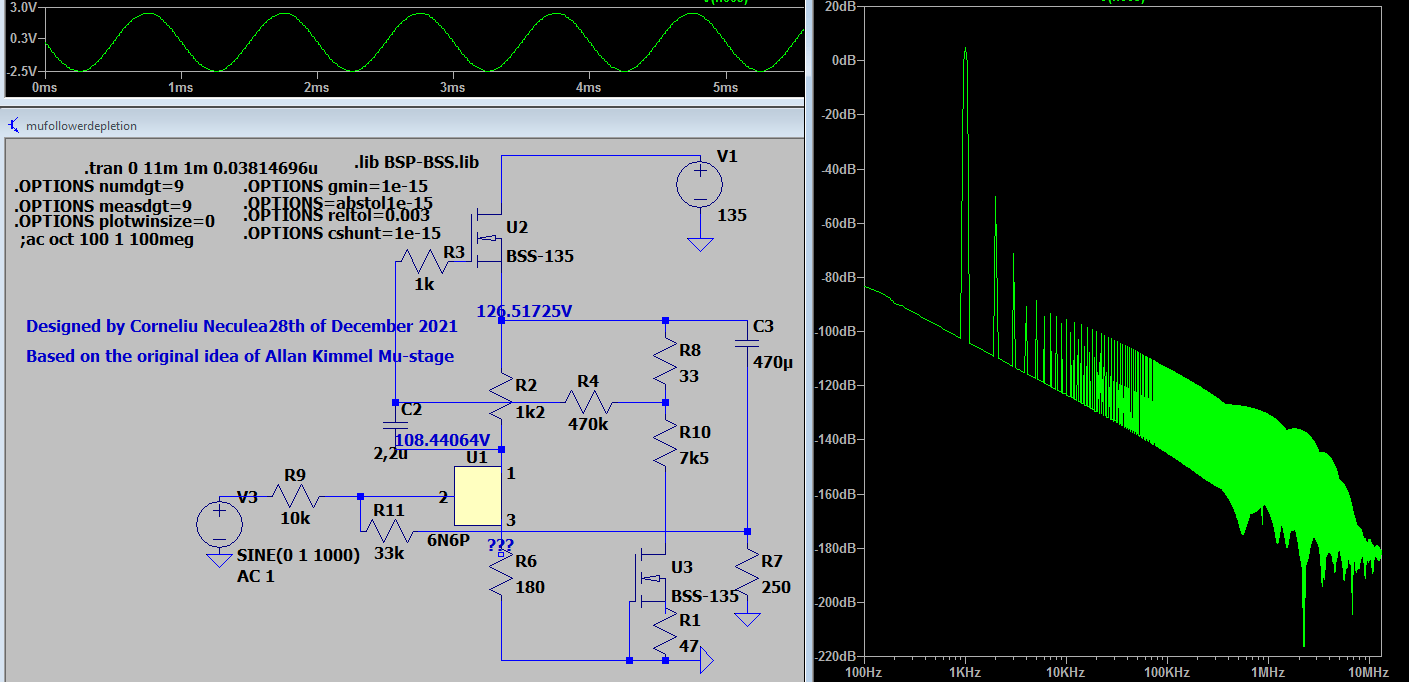Click the green sine waveform trace
Image resolution: width=1409 pixels, height=682 pixels.
click(418, 42)
